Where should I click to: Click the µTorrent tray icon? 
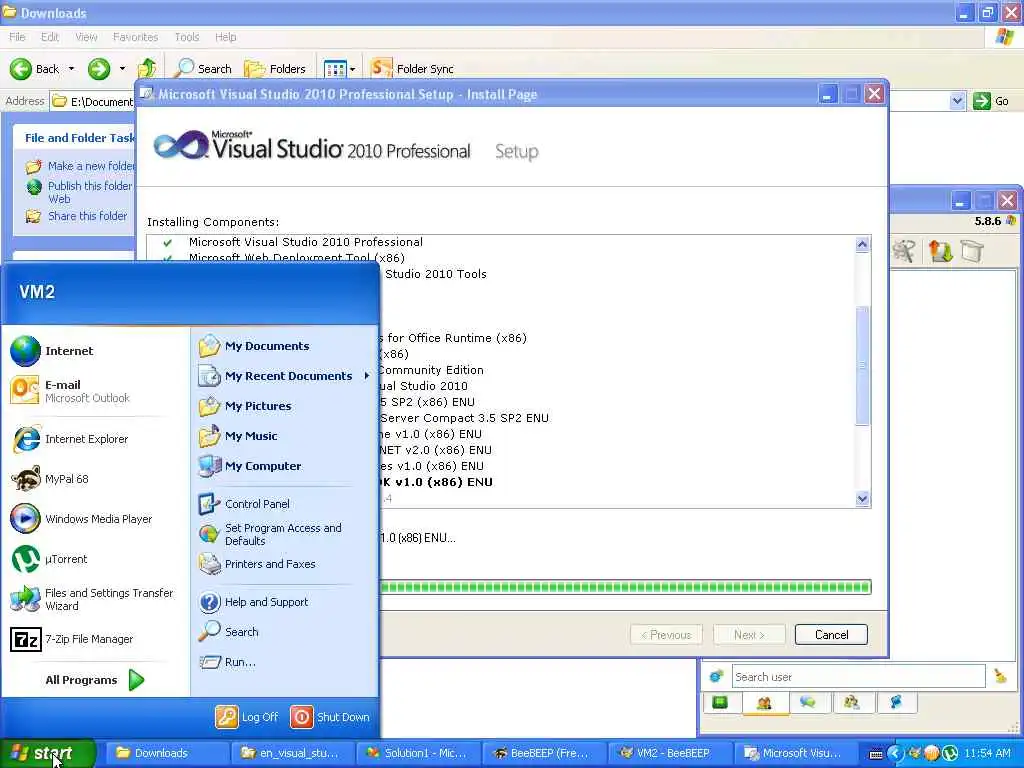pyautogui.click(x=950, y=754)
